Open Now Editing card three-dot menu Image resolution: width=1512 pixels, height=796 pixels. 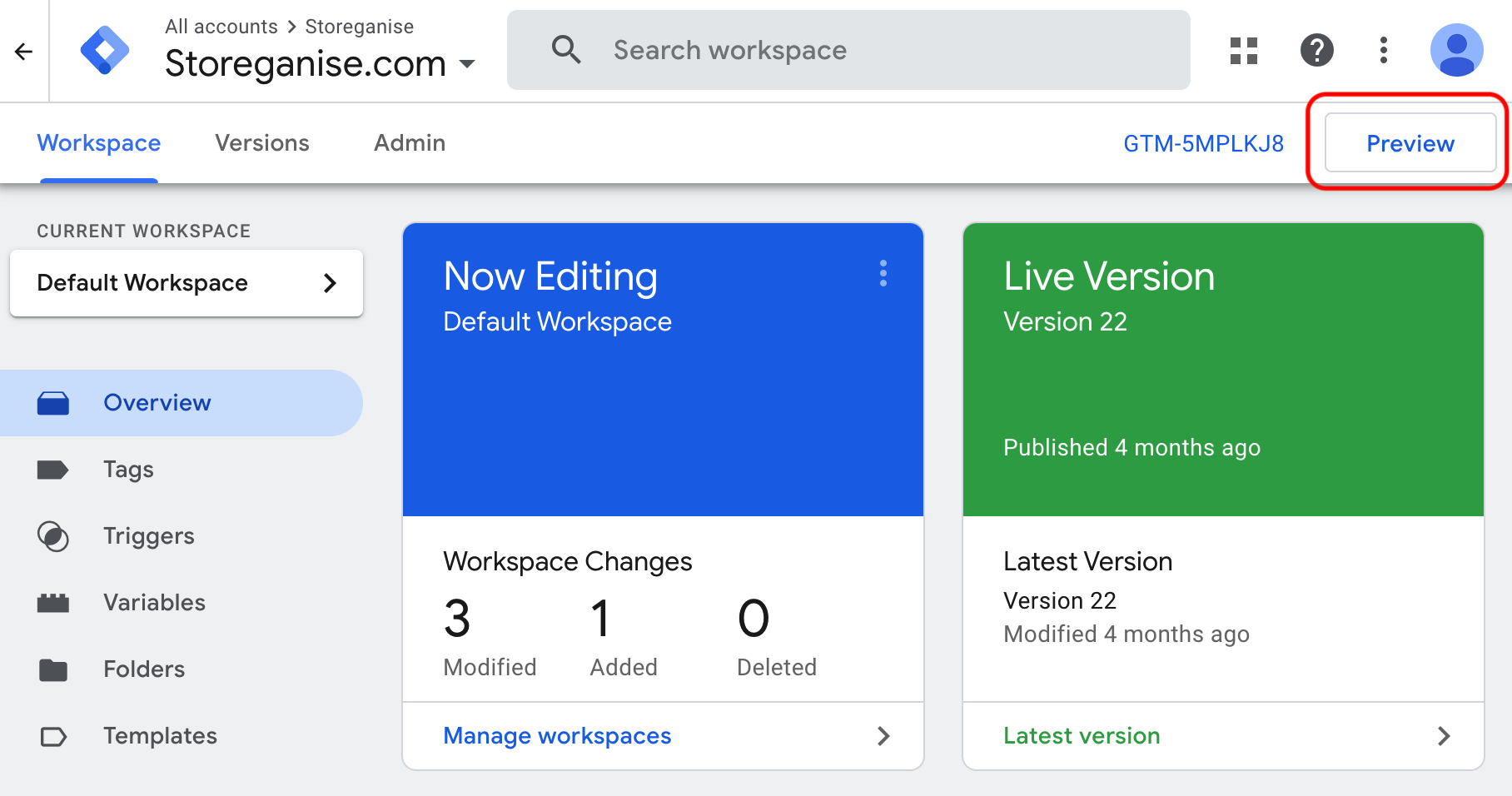coord(883,273)
